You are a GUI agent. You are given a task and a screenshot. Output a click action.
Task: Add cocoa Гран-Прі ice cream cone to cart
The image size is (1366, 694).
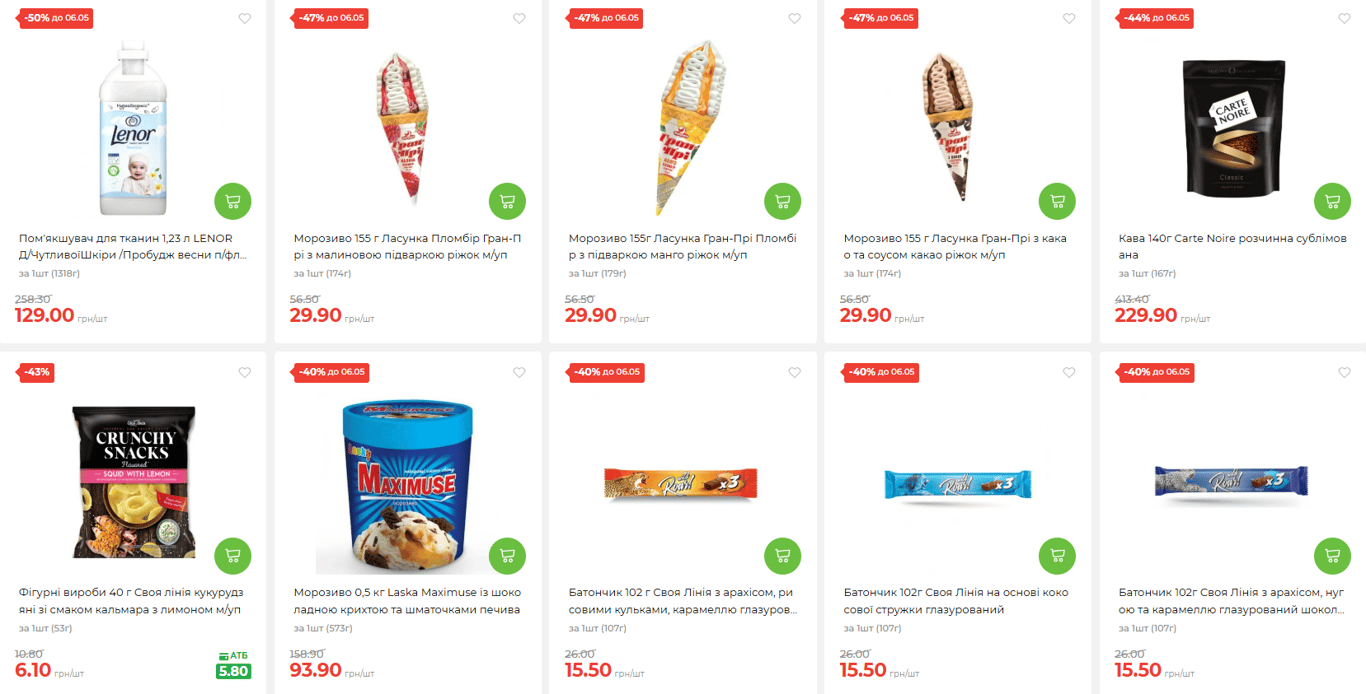point(1057,201)
